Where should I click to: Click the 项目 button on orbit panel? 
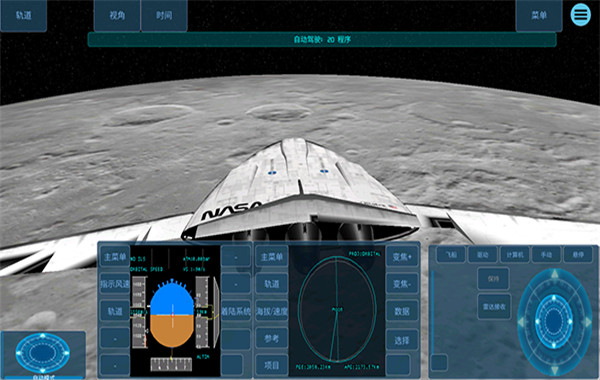pos(272,365)
